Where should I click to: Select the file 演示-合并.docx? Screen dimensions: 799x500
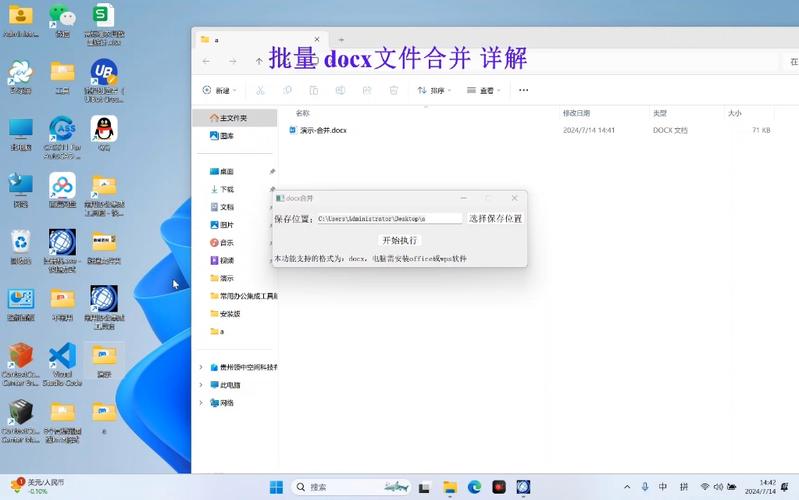click(x=323, y=130)
